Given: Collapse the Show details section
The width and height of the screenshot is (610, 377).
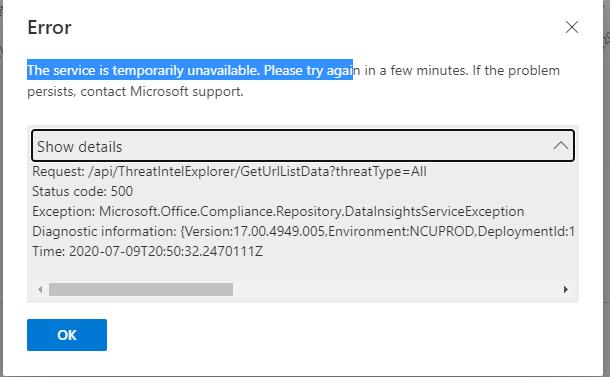Looking at the screenshot, I should pos(303,146).
